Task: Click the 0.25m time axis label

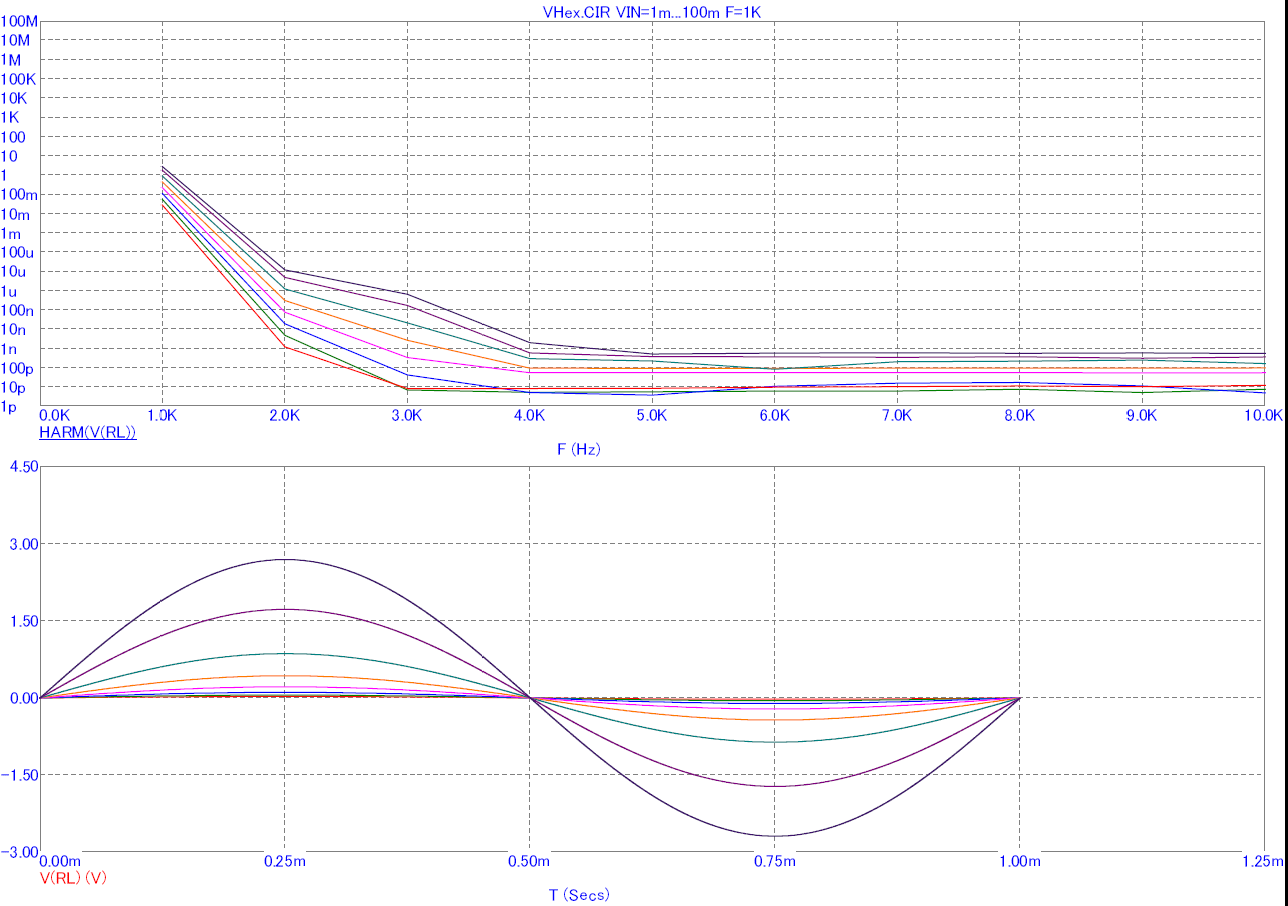Action: click(x=285, y=860)
